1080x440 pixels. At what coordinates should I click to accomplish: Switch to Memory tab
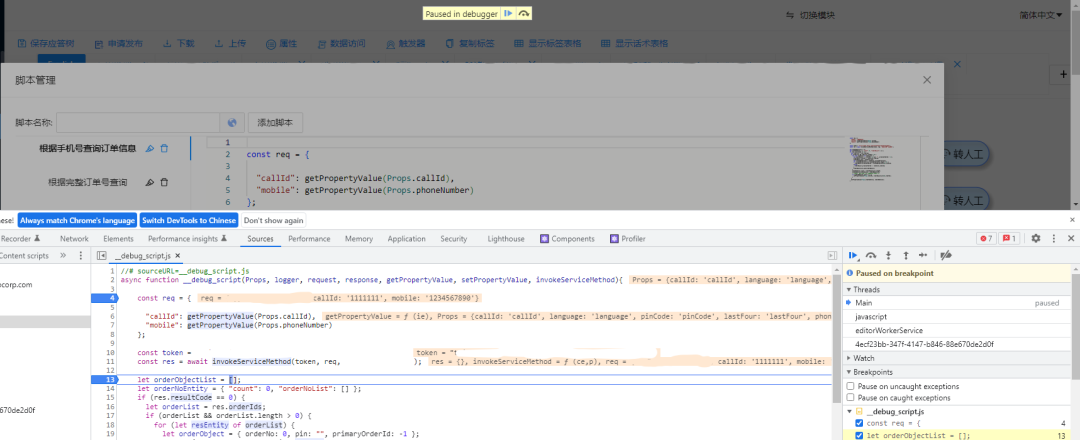click(359, 239)
